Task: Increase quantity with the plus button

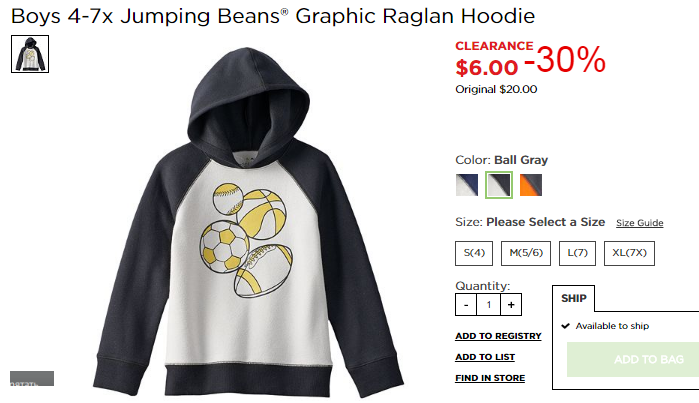Action: click(511, 305)
